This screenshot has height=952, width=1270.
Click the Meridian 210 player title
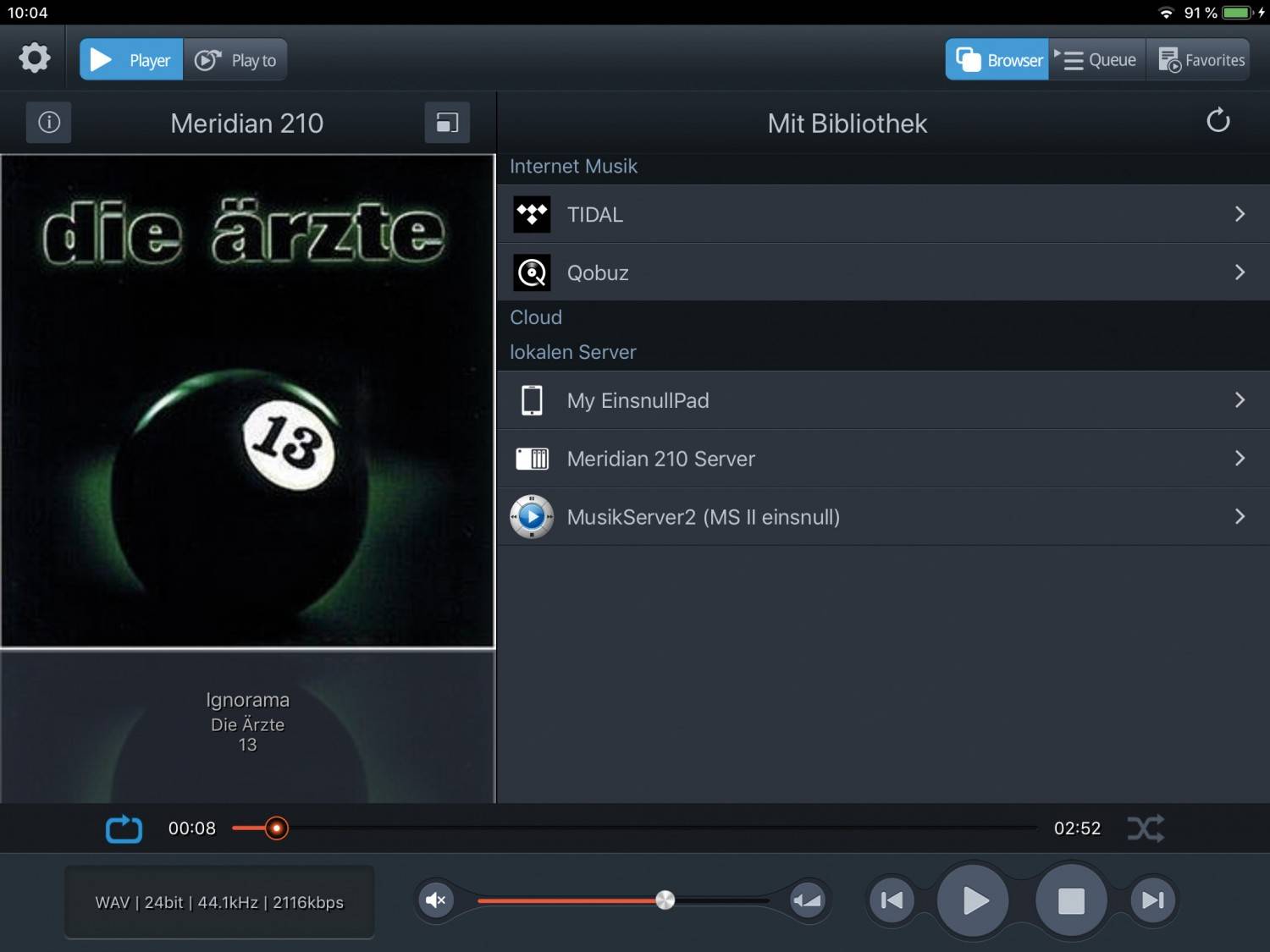[x=247, y=124]
